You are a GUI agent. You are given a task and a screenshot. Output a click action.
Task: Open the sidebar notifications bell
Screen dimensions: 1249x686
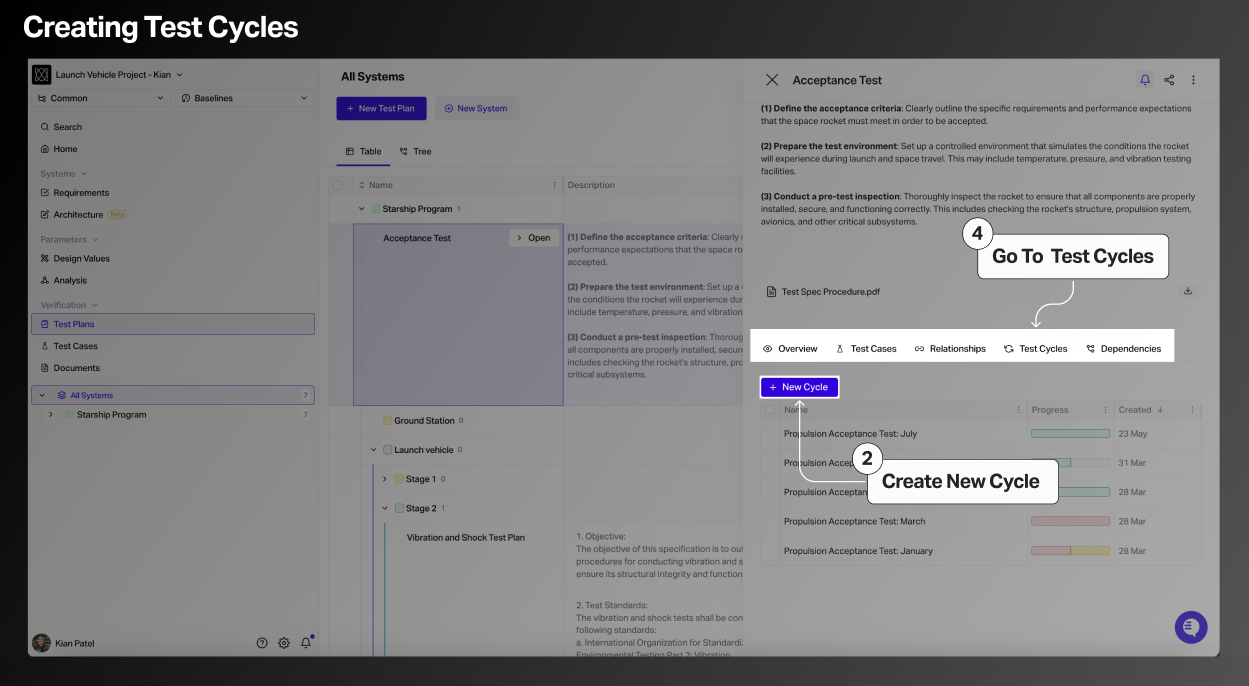tap(306, 643)
